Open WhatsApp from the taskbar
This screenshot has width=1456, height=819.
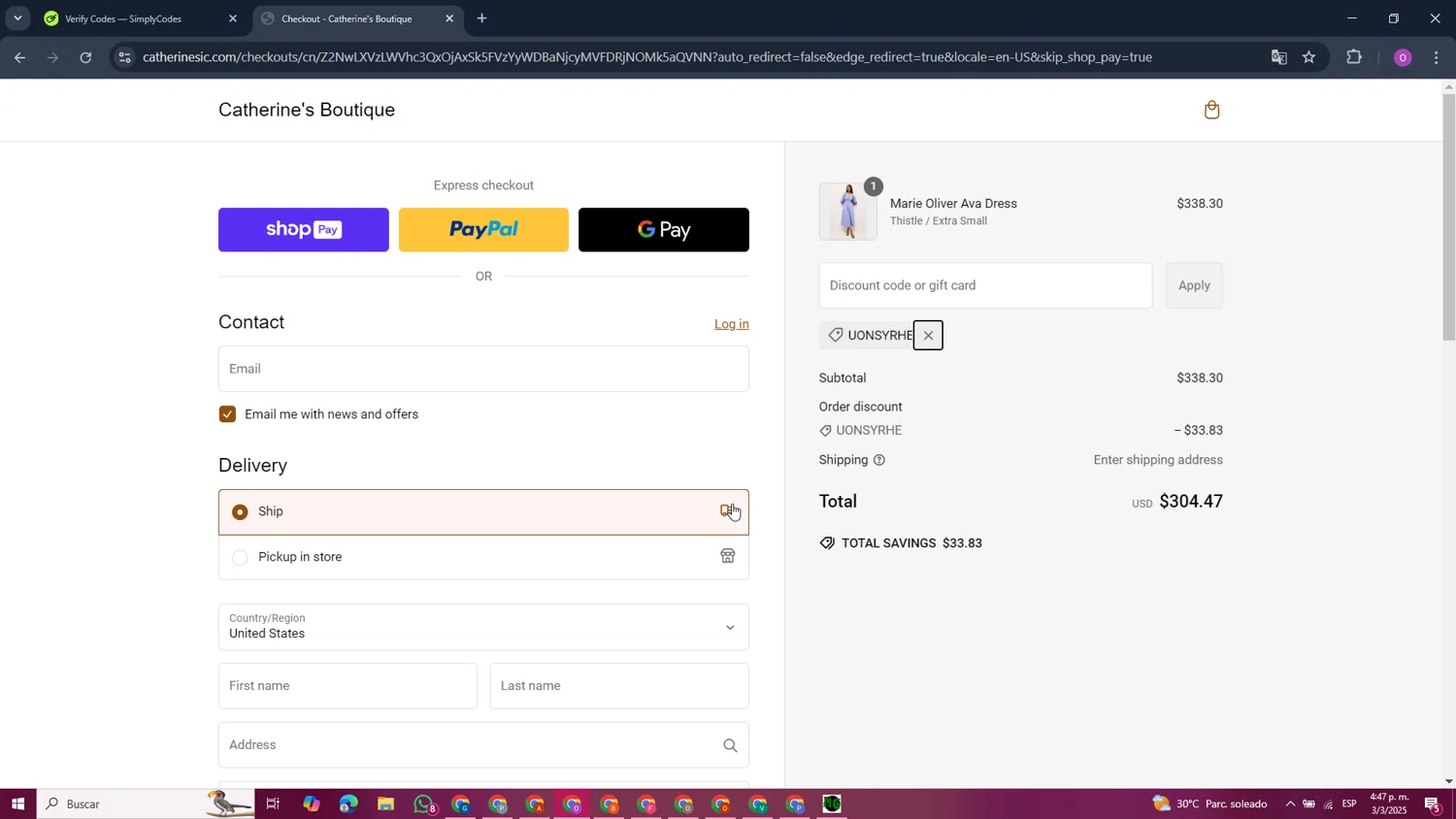[424, 803]
